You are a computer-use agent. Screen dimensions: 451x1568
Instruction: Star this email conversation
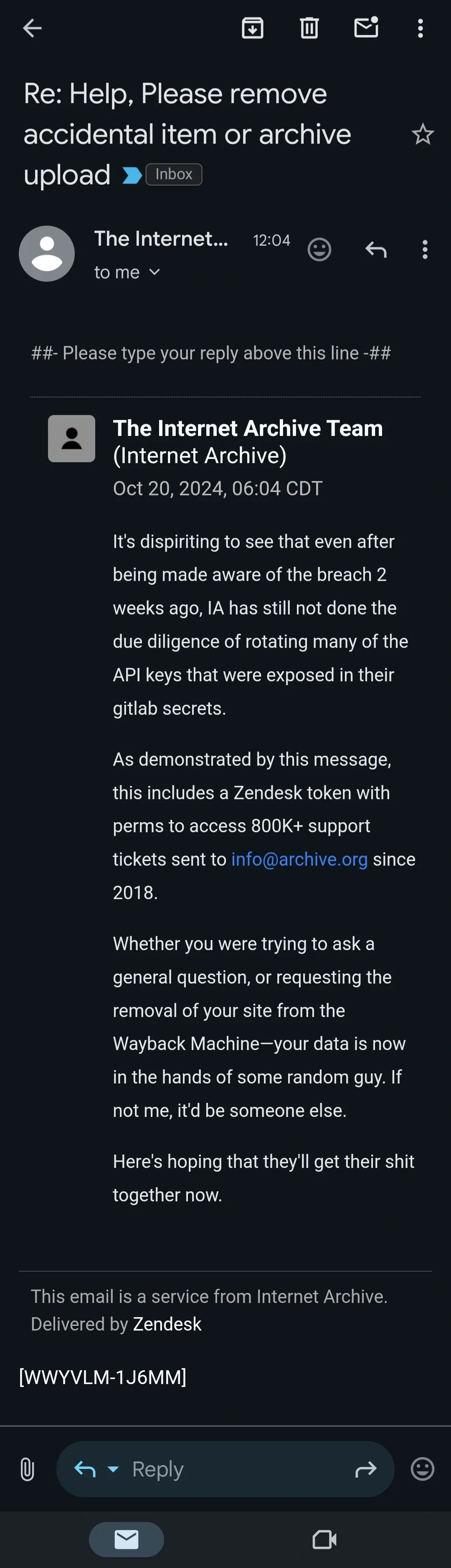(423, 135)
